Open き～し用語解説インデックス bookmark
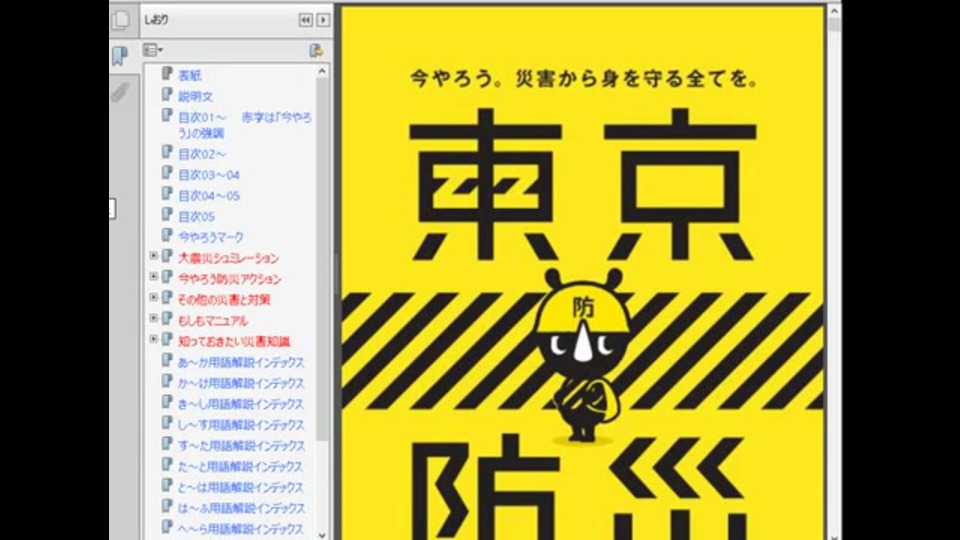This screenshot has height=540, width=960. point(241,403)
